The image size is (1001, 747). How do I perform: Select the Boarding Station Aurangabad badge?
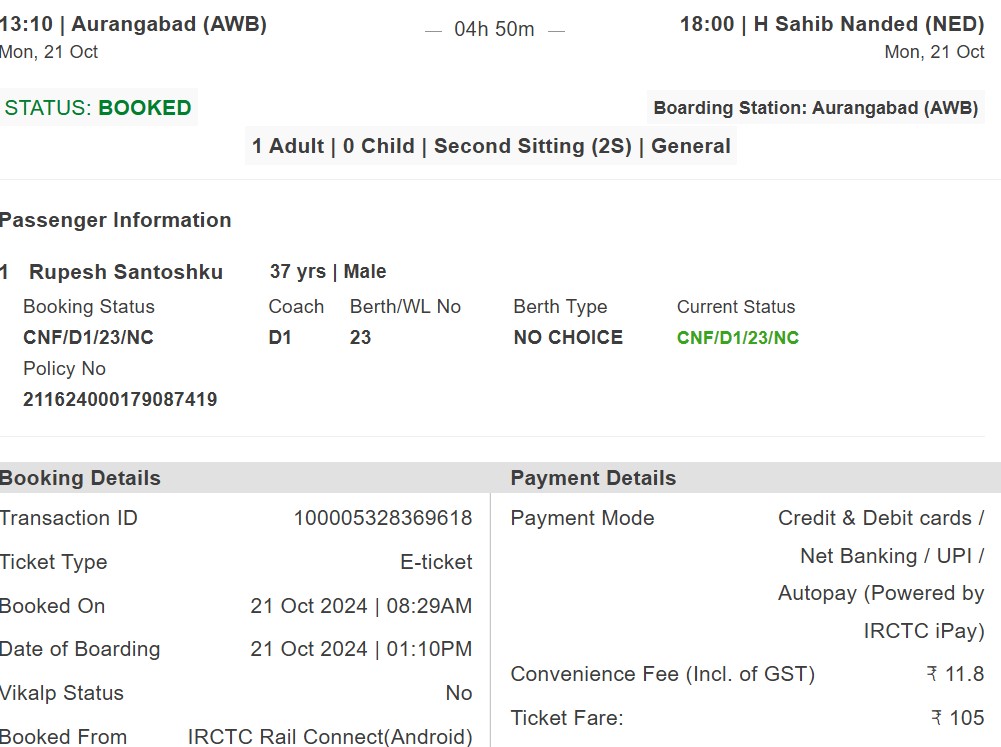click(x=815, y=107)
